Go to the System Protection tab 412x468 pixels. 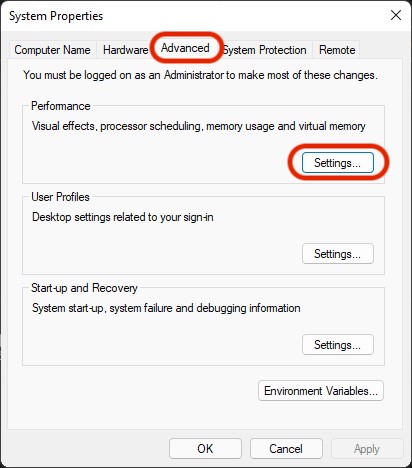click(265, 50)
